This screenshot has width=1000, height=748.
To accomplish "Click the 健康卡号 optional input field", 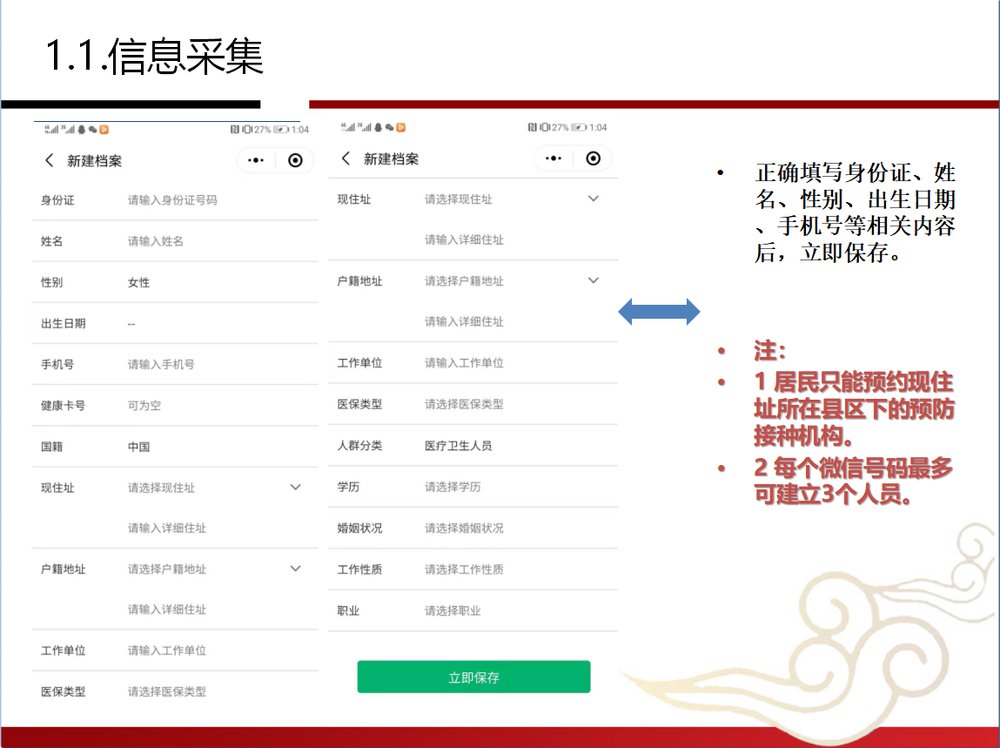I will (144, 406).
